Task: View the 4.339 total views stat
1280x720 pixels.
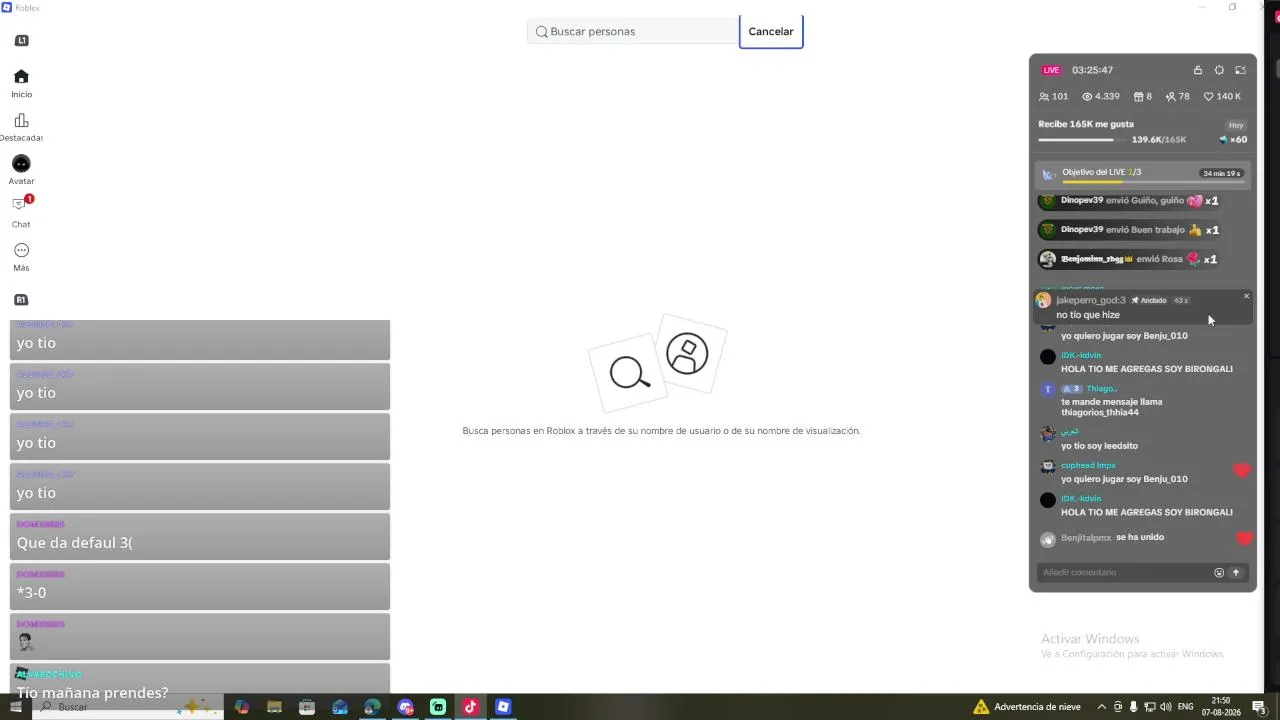Action: (1101, 97)
